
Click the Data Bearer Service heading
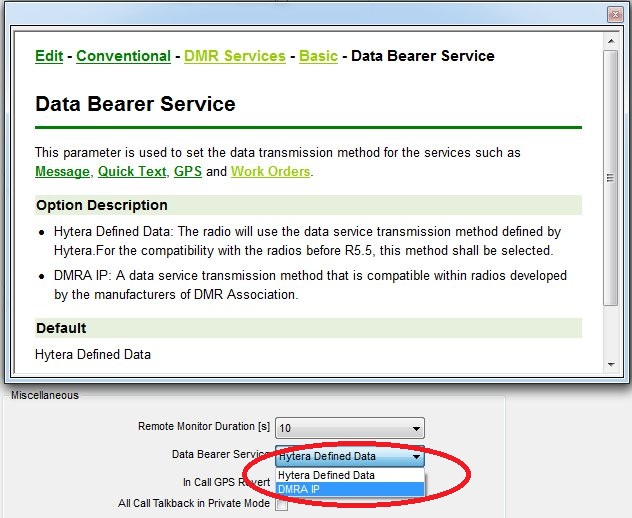coord(135,104)
